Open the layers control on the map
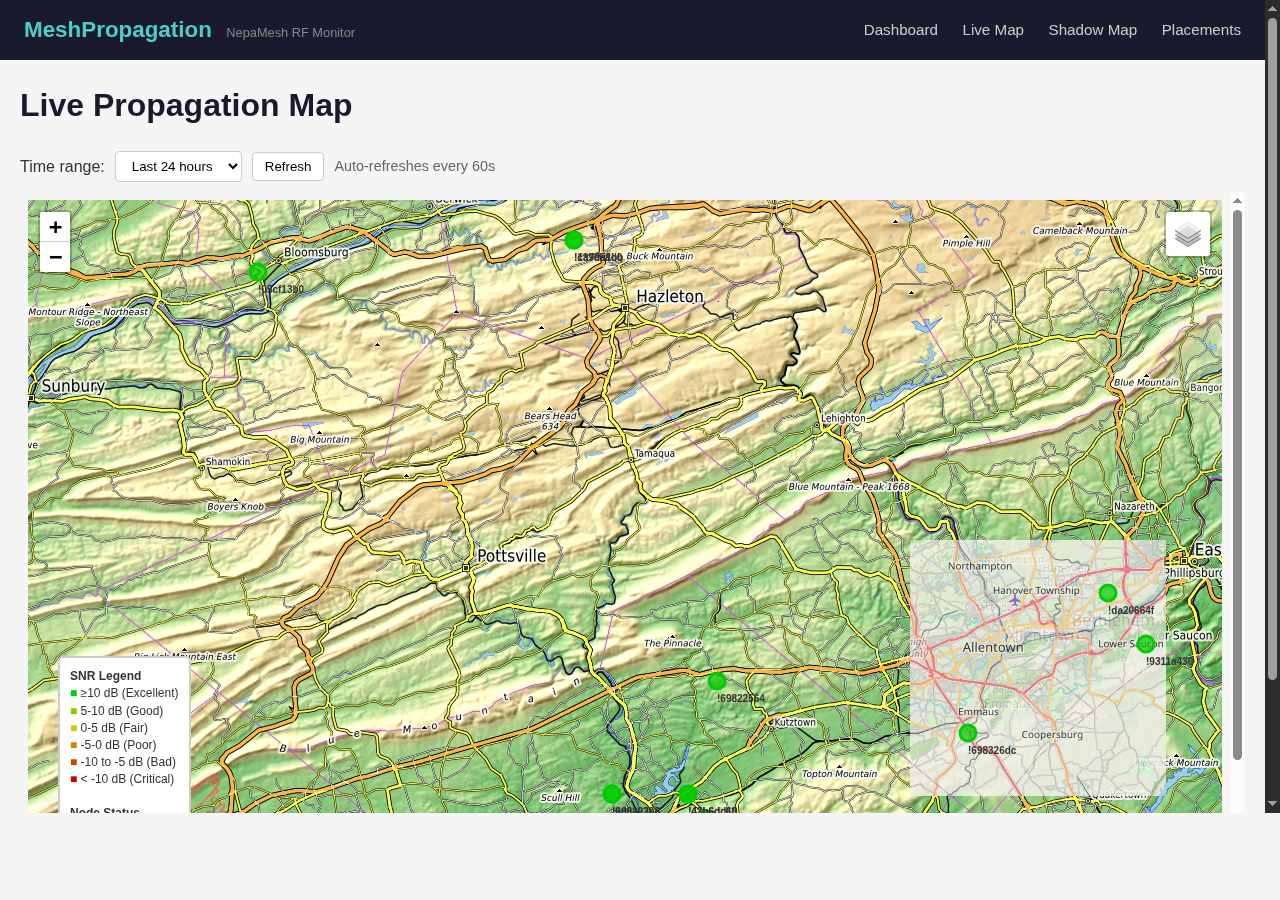The image size is (1280, 900). (x=1188, y=232)
